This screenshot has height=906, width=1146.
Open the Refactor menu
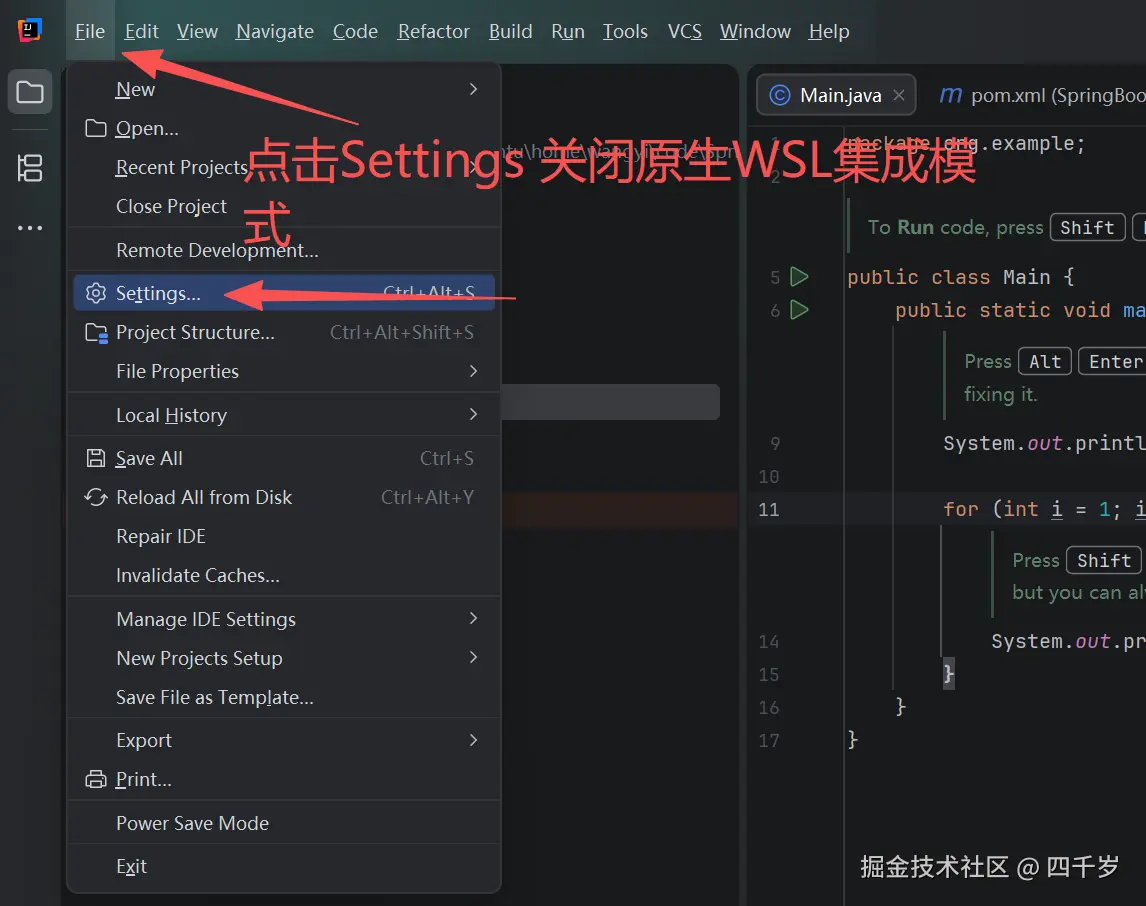[x=433, y=31]
